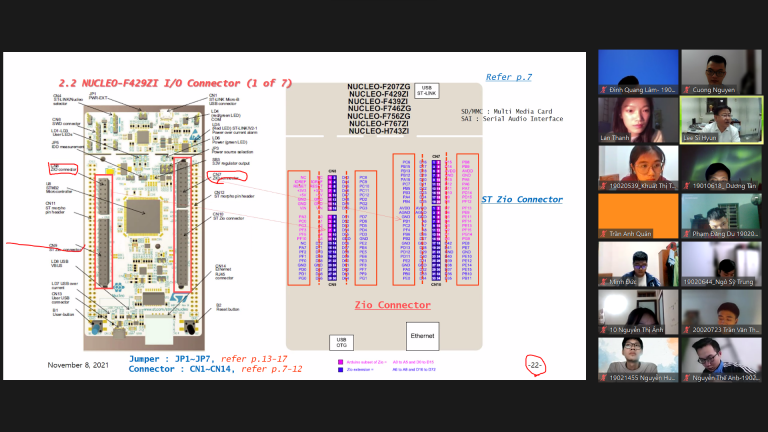Click the muted mic icon beside Nguyễn Thế Anh

pos(687,378)
